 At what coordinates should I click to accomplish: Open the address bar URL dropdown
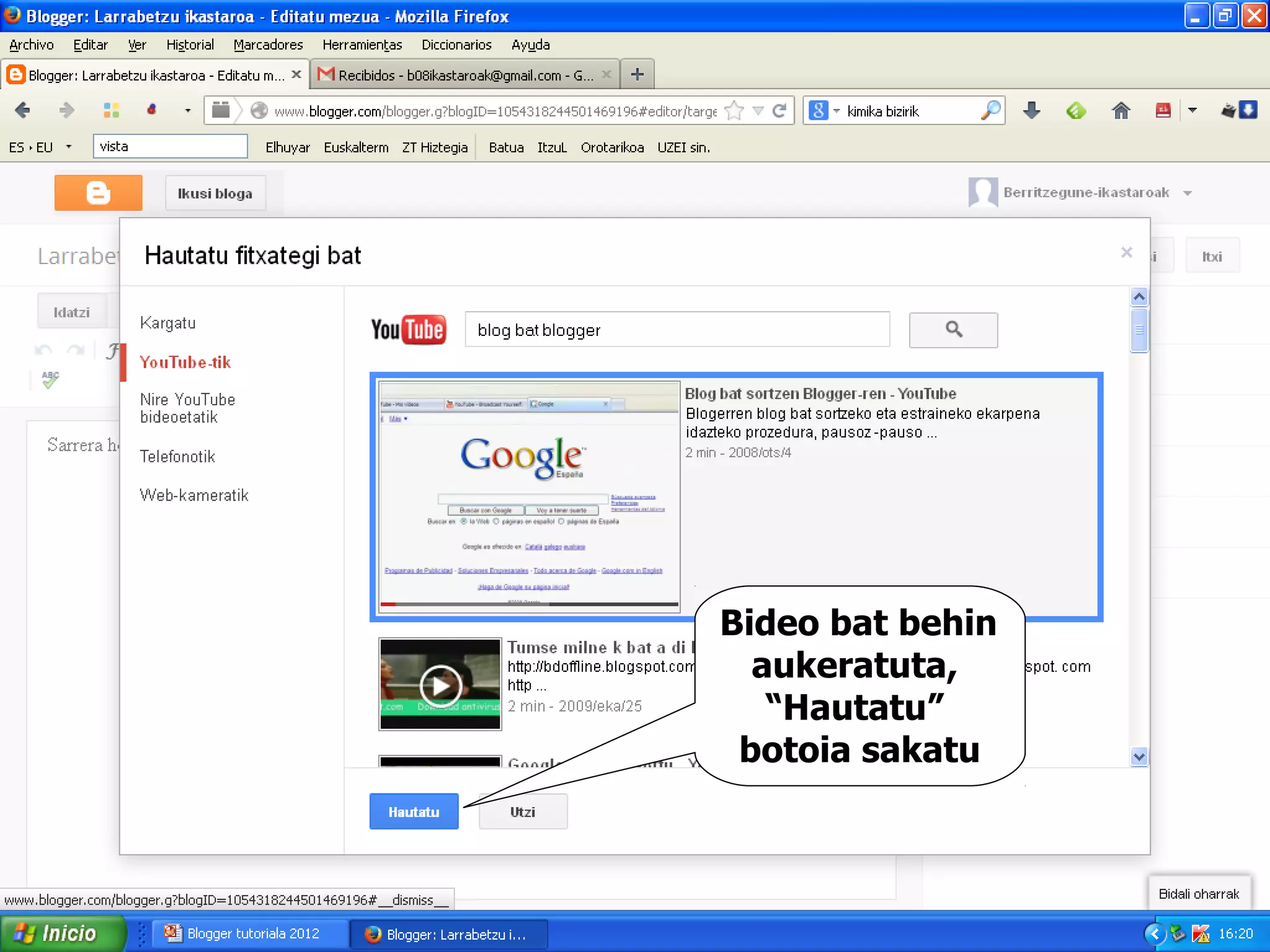point(758,111)
